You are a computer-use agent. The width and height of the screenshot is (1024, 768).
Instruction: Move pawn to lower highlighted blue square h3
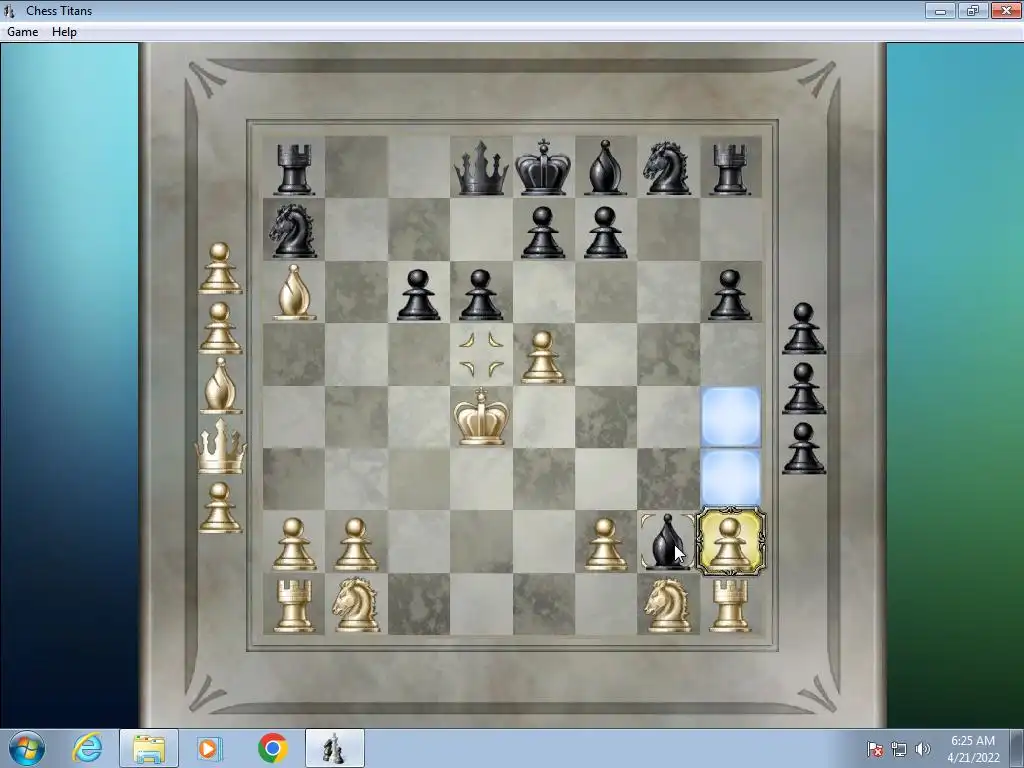(730, 479)
